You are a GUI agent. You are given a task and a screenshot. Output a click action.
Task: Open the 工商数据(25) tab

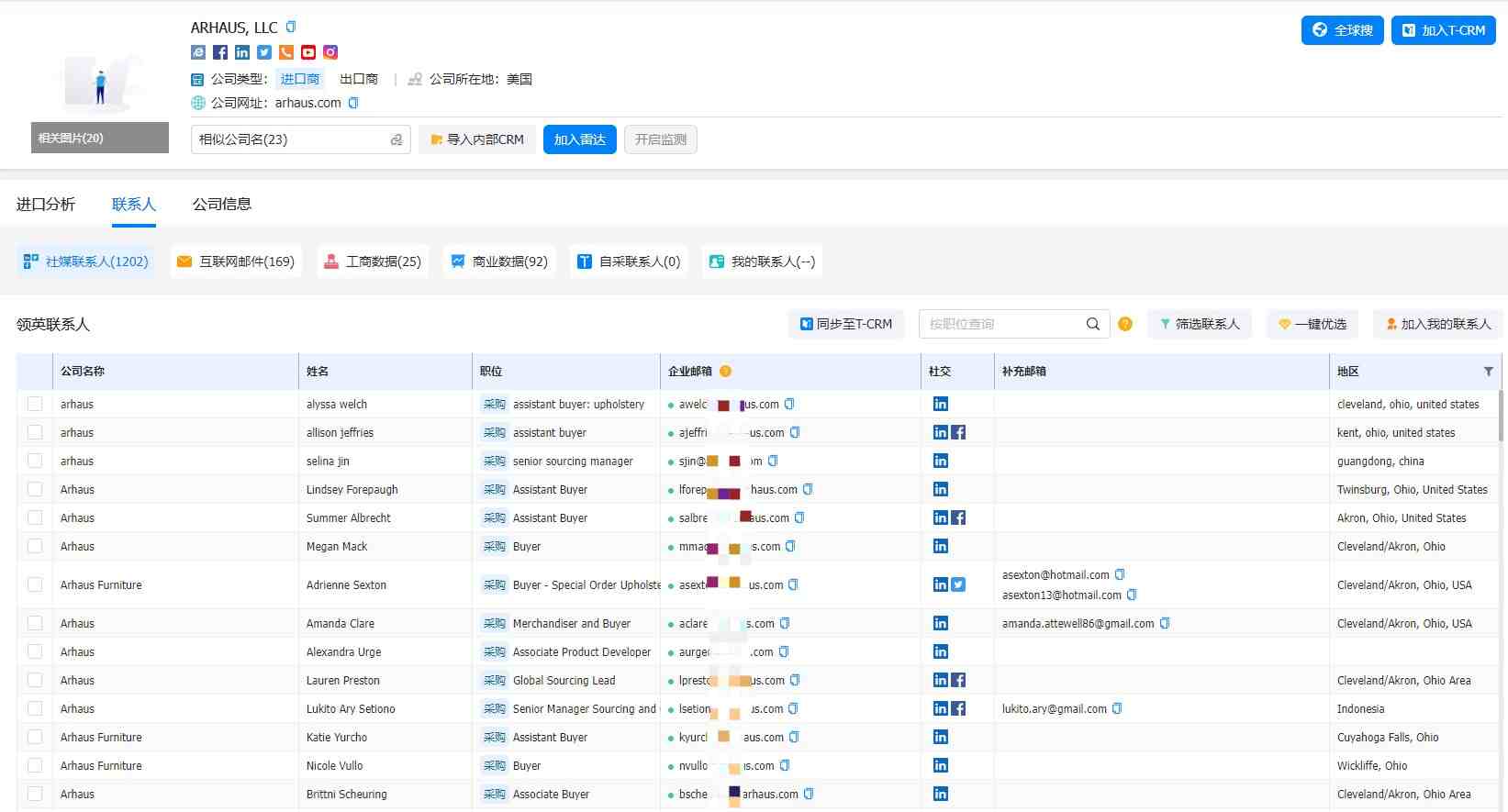(x=372, y=261)
